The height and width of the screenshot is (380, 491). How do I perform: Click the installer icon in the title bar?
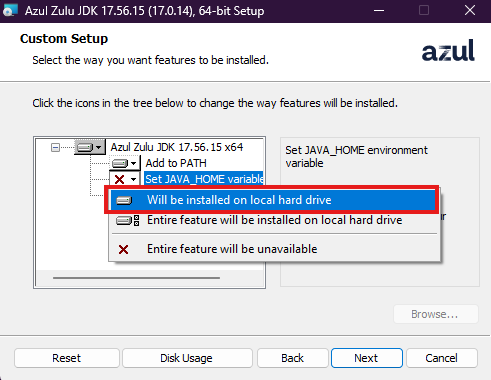9,10
